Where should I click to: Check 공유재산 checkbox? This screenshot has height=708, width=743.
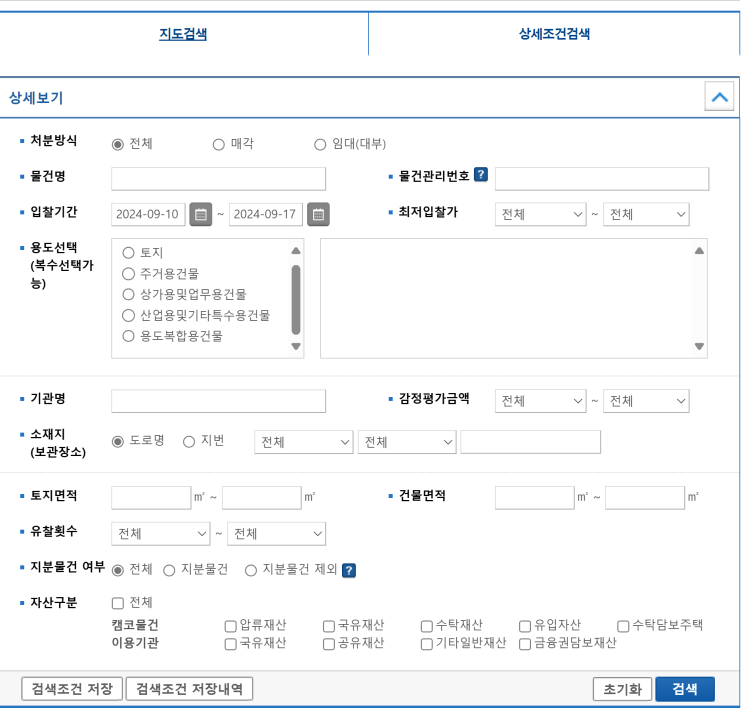point(329,644)
